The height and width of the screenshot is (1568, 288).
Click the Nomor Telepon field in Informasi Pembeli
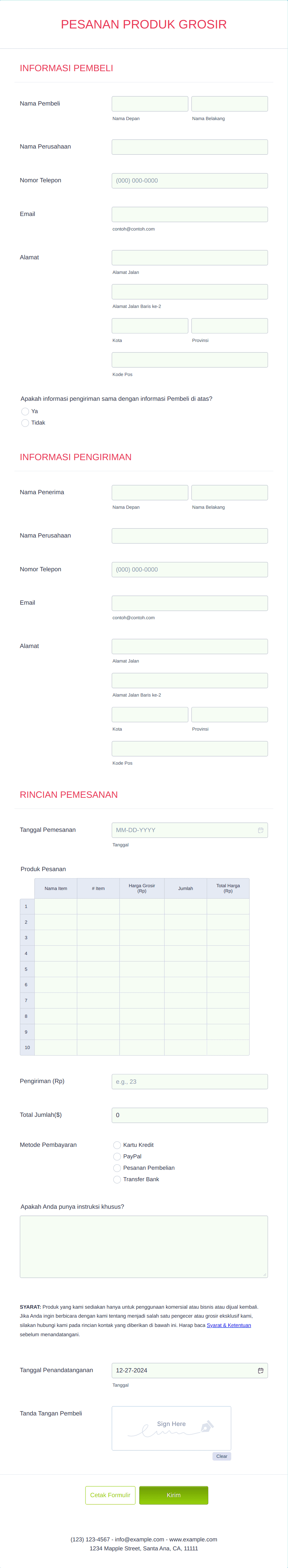point(189,180)
